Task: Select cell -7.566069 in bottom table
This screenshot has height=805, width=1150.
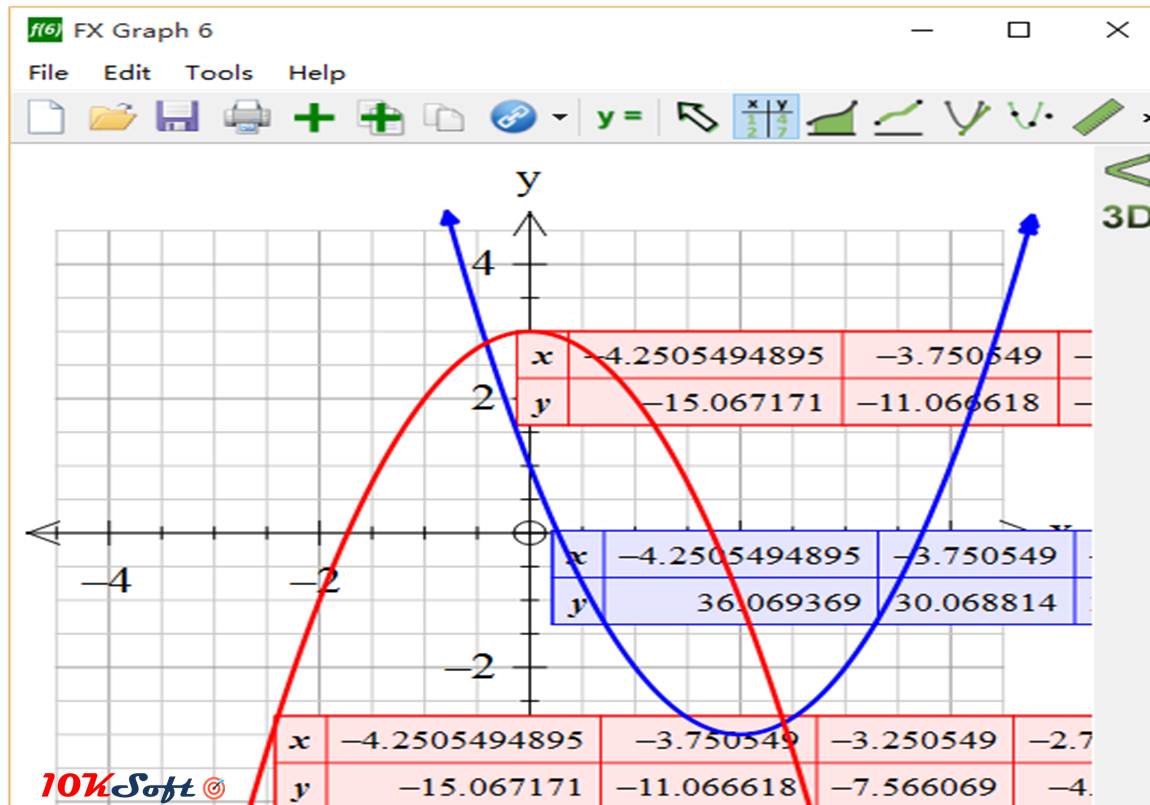Action: (915, 786)
